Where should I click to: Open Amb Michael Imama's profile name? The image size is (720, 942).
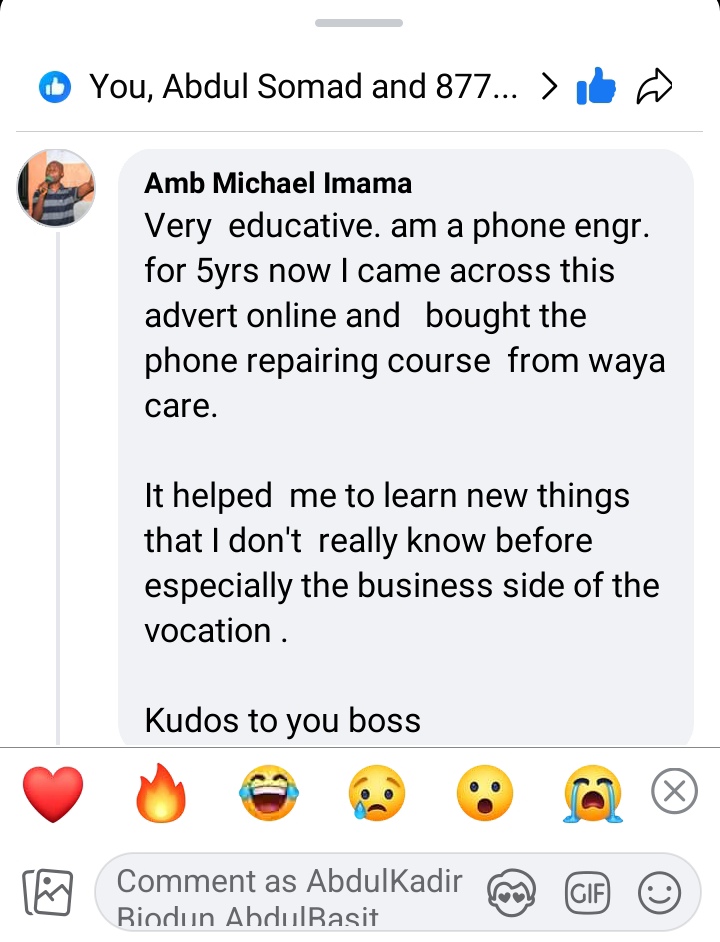(278, 183)
